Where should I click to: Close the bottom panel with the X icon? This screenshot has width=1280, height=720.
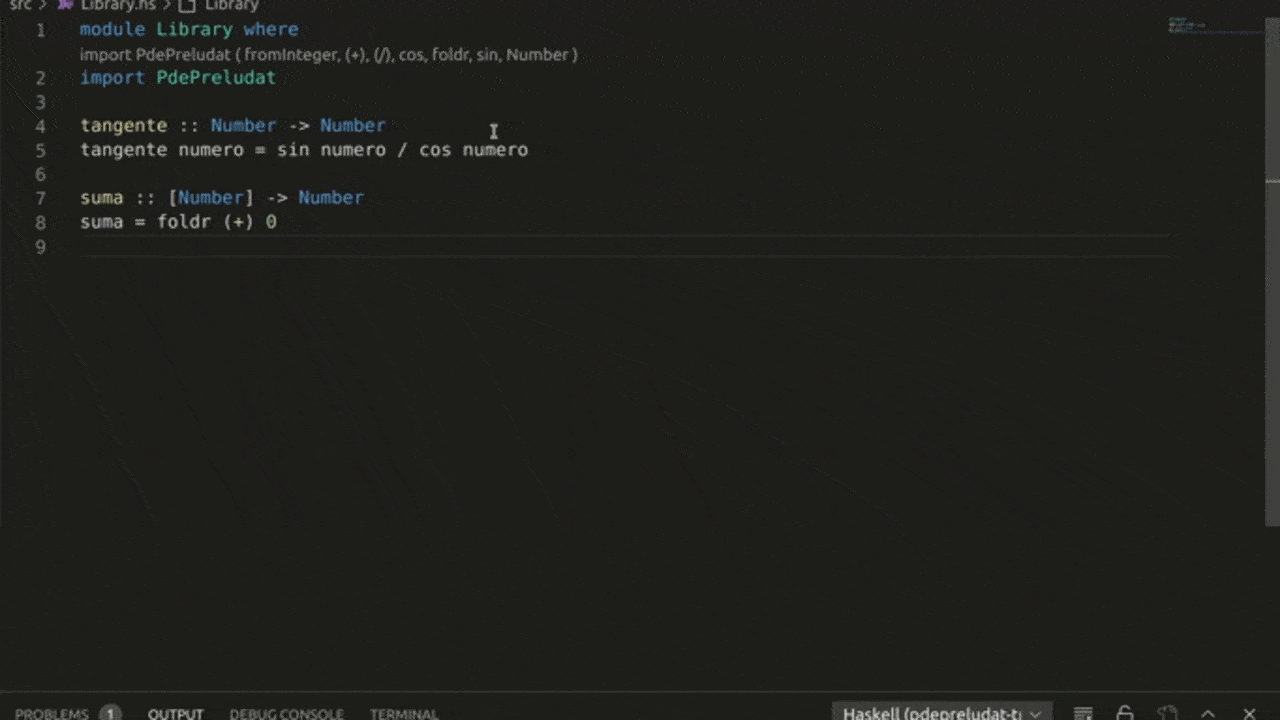[1249, 712]
